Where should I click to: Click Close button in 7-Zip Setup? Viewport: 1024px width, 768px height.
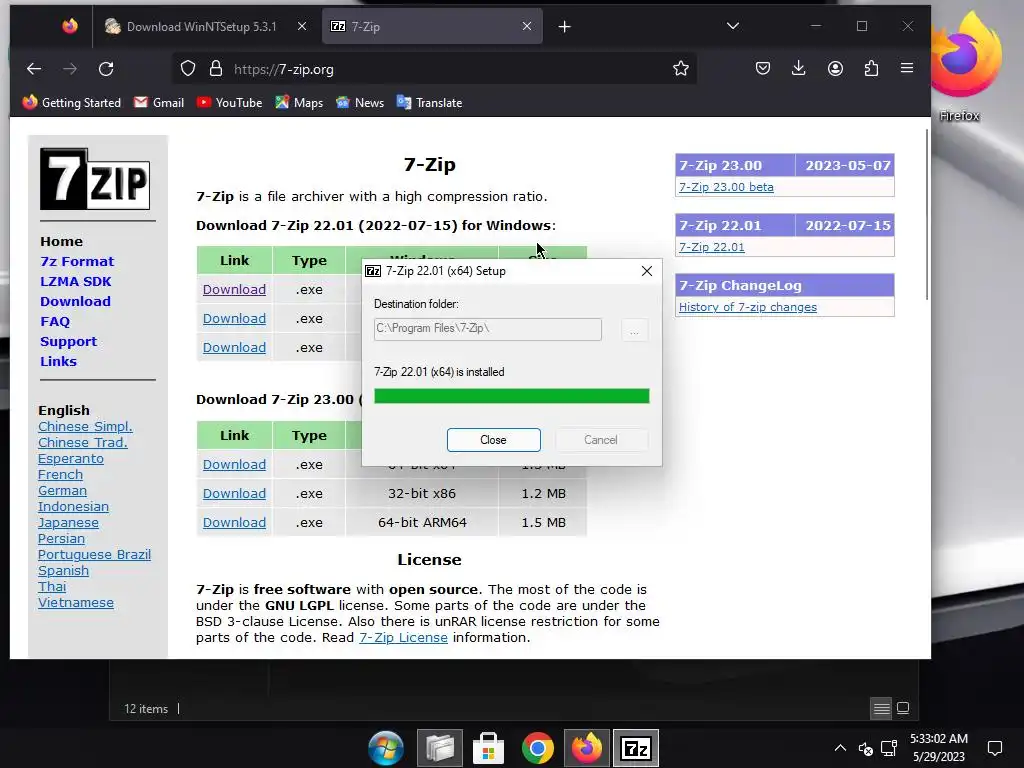click(494, 440)
